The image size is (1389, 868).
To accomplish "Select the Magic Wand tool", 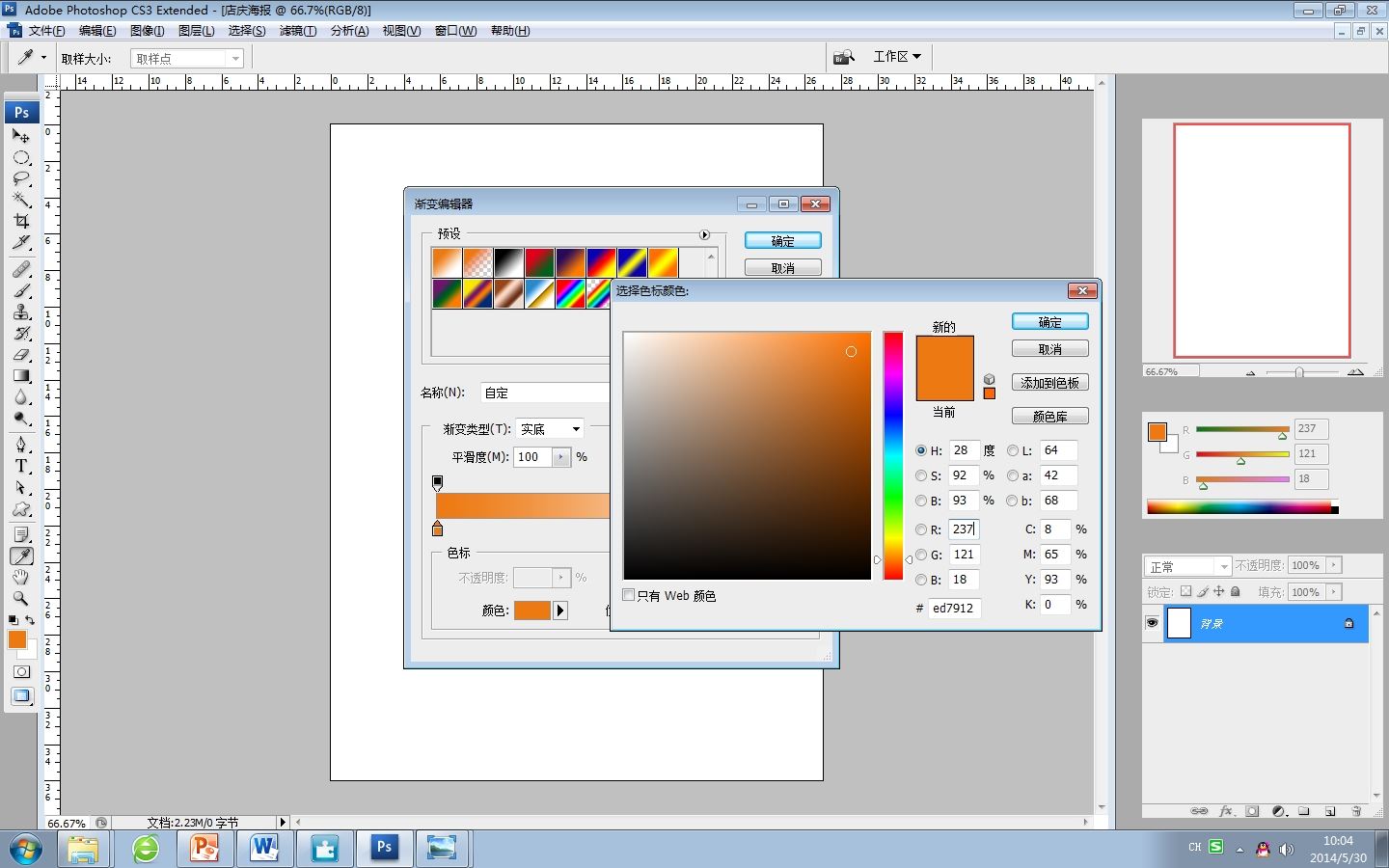I will click(x=21, y=200).
